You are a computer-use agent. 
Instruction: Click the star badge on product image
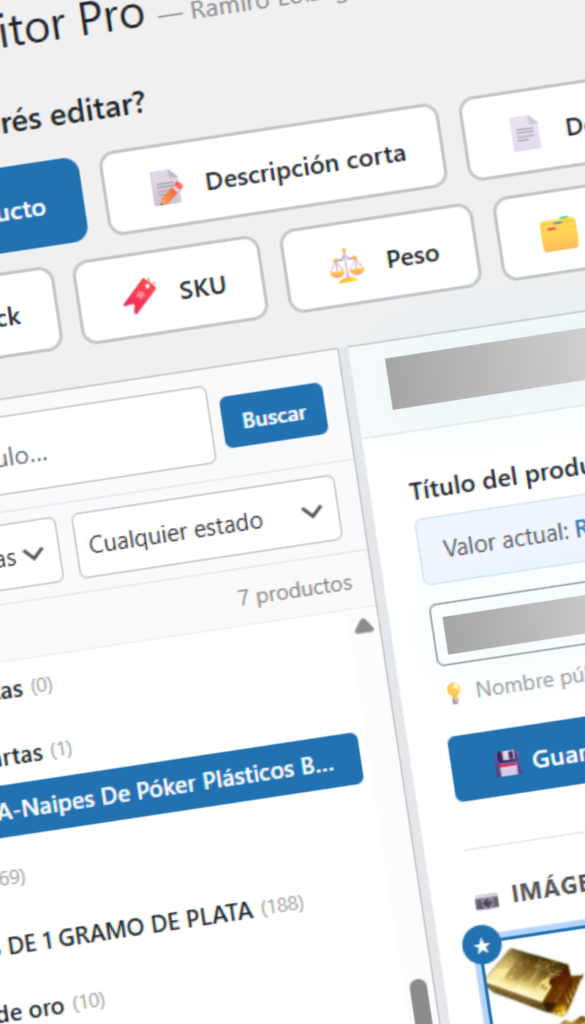point(482,945)
